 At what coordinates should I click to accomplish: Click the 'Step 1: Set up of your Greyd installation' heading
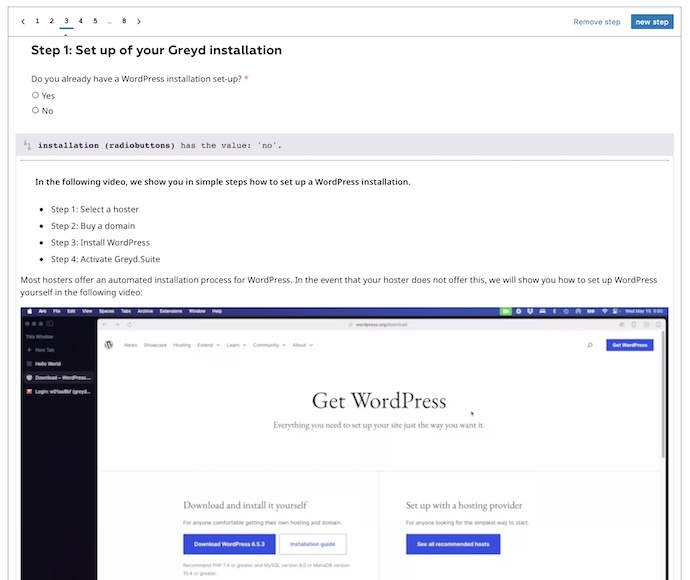point(156,50)
